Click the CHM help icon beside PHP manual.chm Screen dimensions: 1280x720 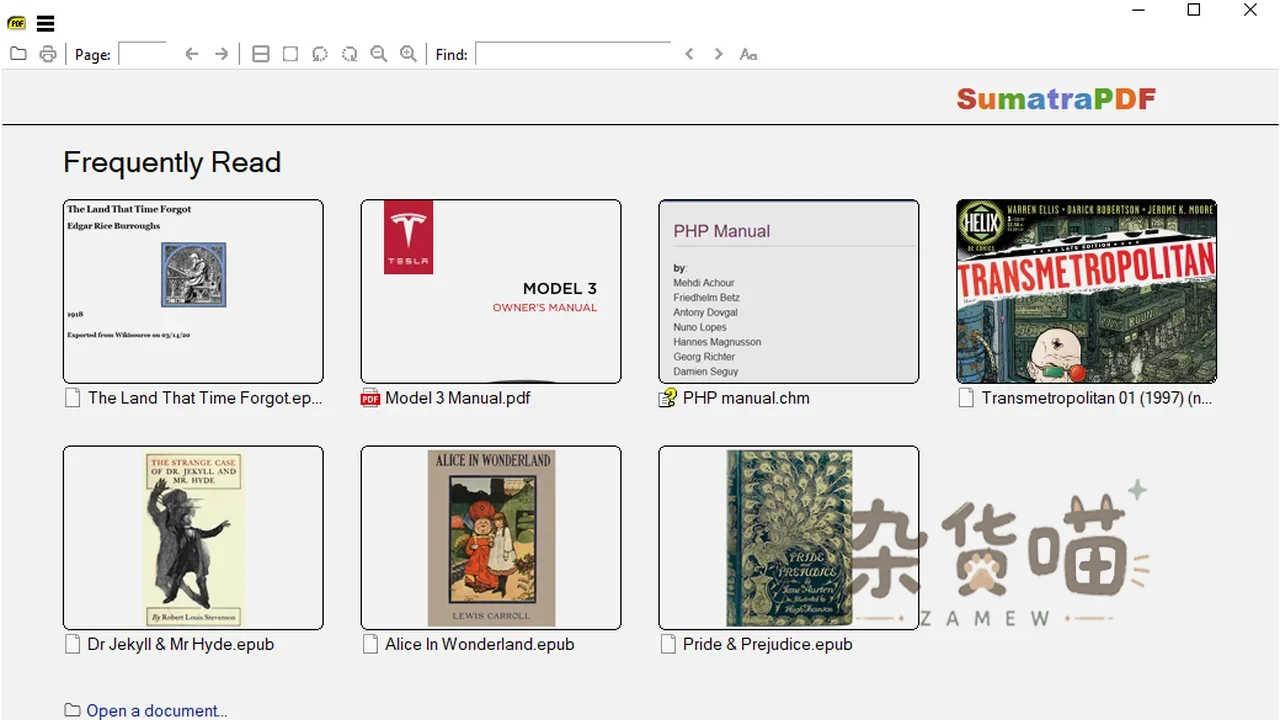coord(668,398)
